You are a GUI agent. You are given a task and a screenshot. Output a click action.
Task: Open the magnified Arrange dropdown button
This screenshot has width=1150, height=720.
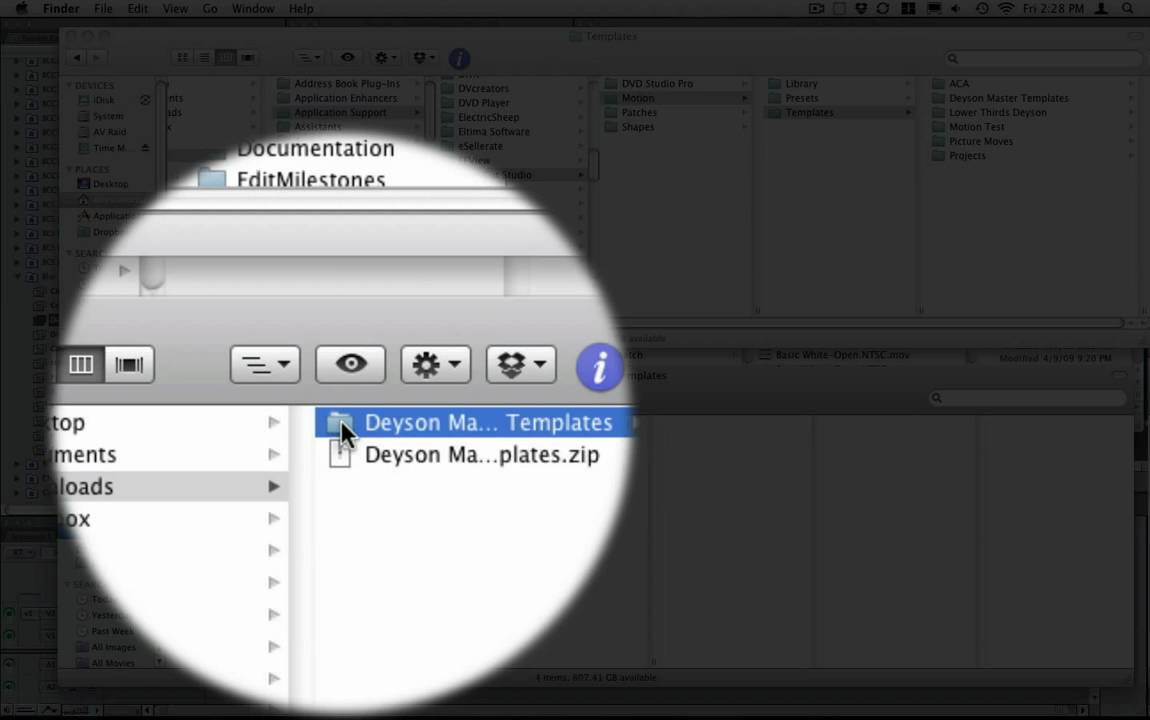point(265,364)
